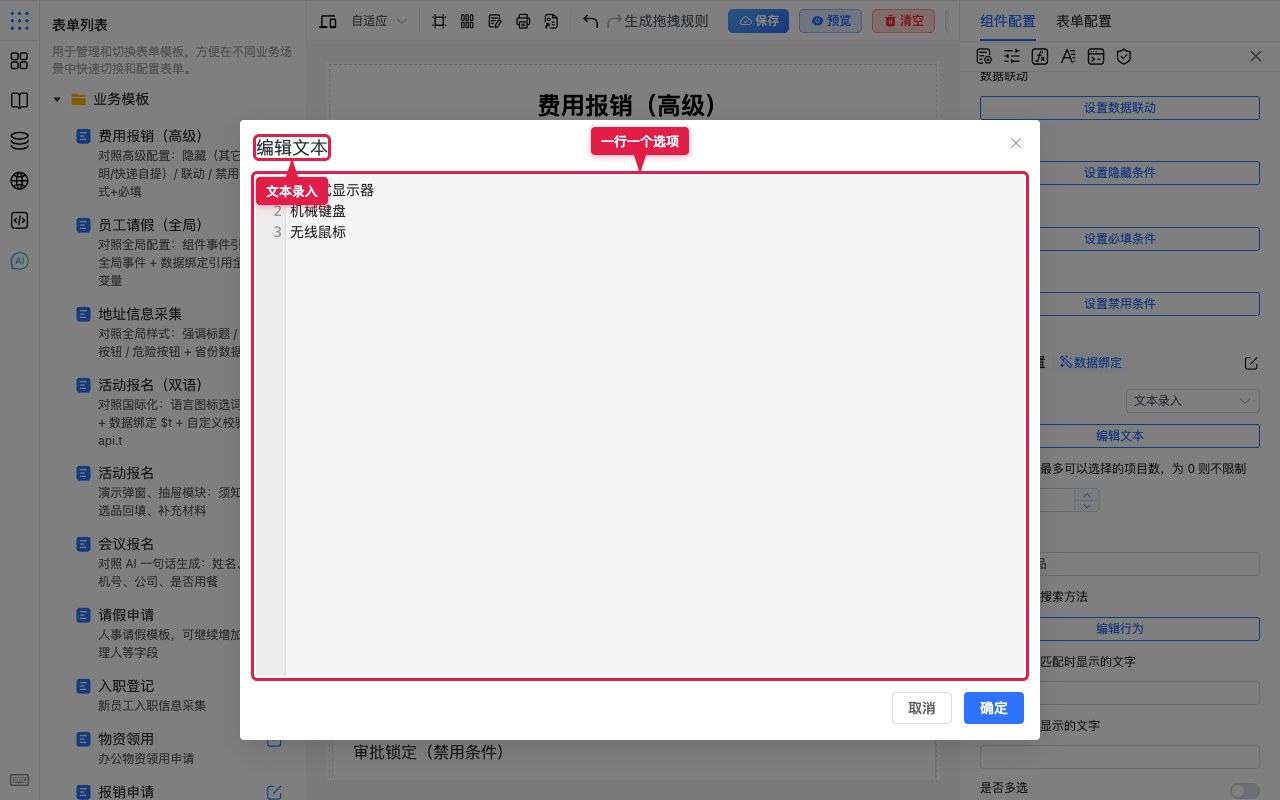The width and height of the screenshot is (1280, 800).
Task: Switch to the 表单配置 tab
Action: tap(1083, 21)
